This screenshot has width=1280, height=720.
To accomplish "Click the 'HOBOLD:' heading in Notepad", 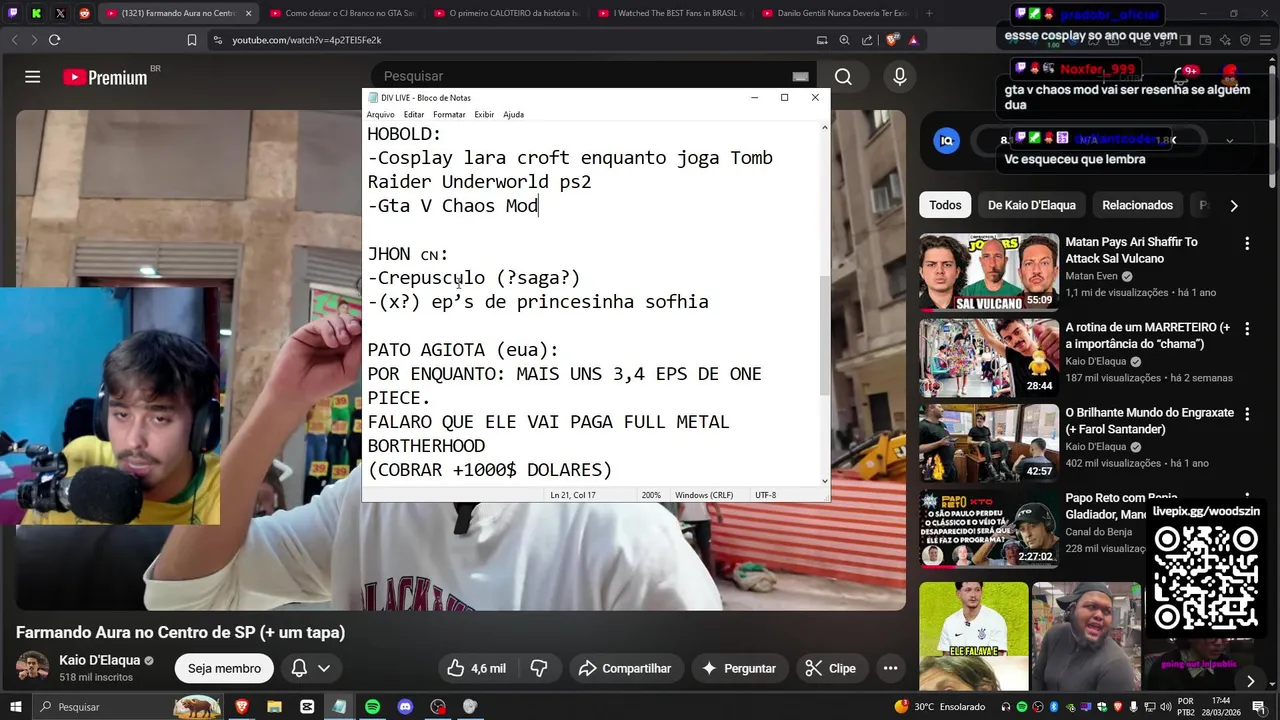I will pos(404,134).
